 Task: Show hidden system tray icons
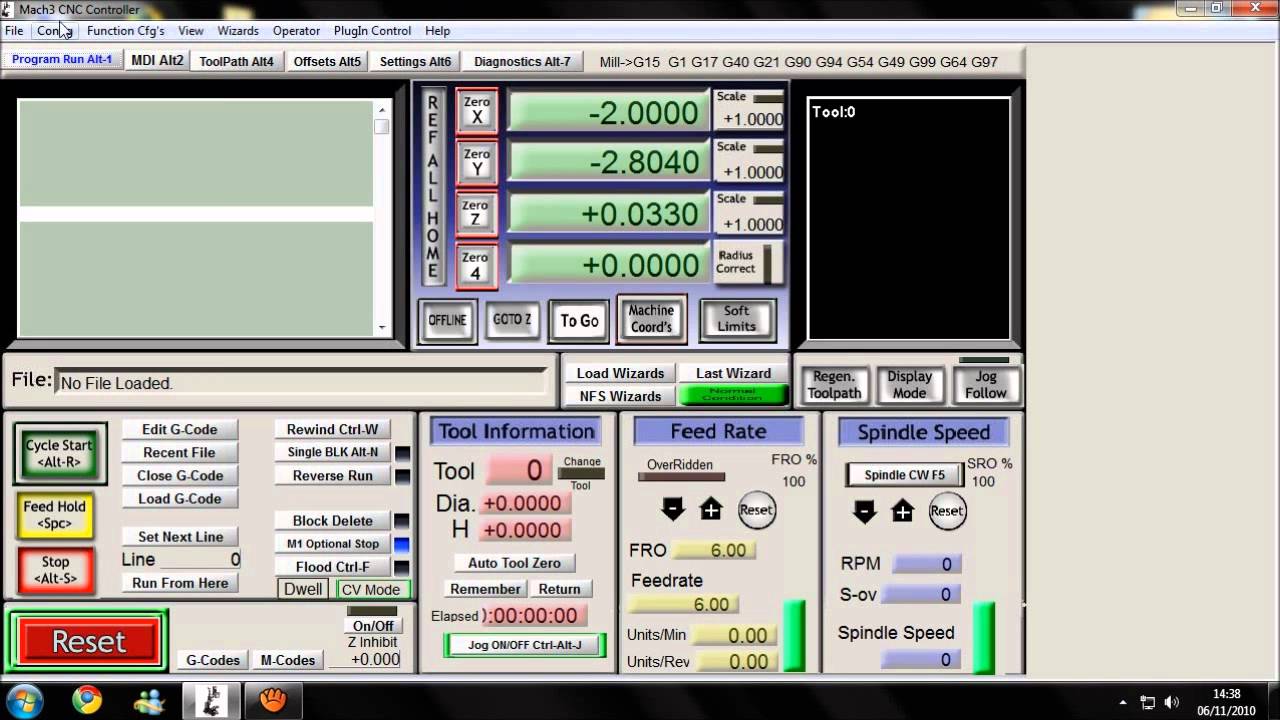click(1123, 702)
